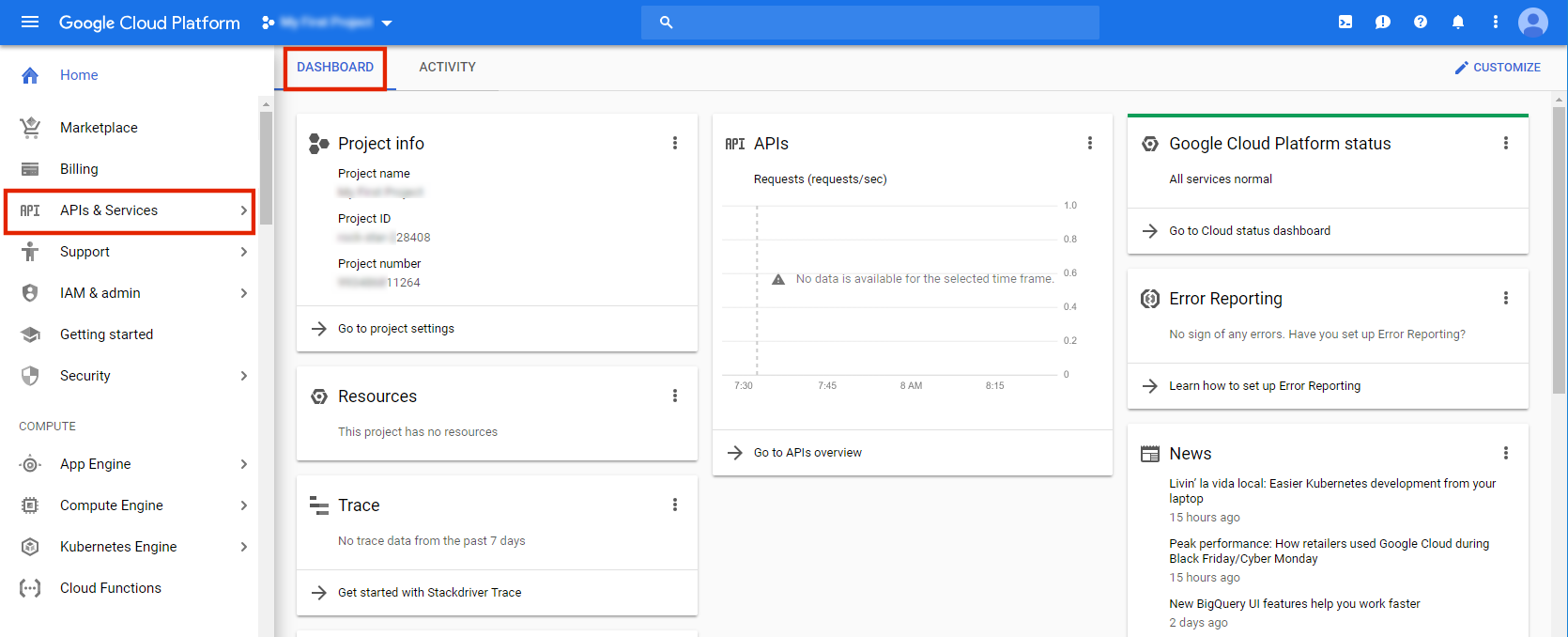Expand the App Engine submenu arrow
Image resolution: width=1568 pixels, height=637 pixels.
coord(243,464)
